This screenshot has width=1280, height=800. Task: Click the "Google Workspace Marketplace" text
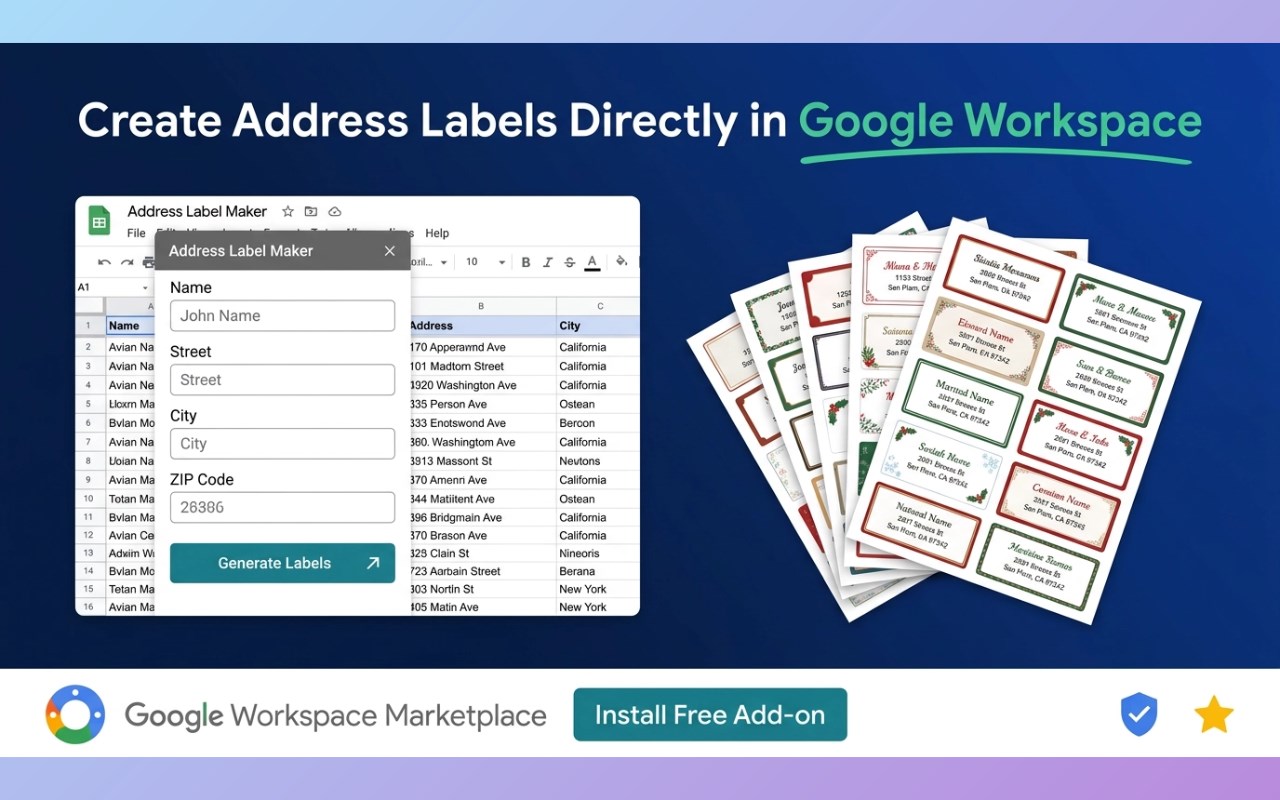336,716
